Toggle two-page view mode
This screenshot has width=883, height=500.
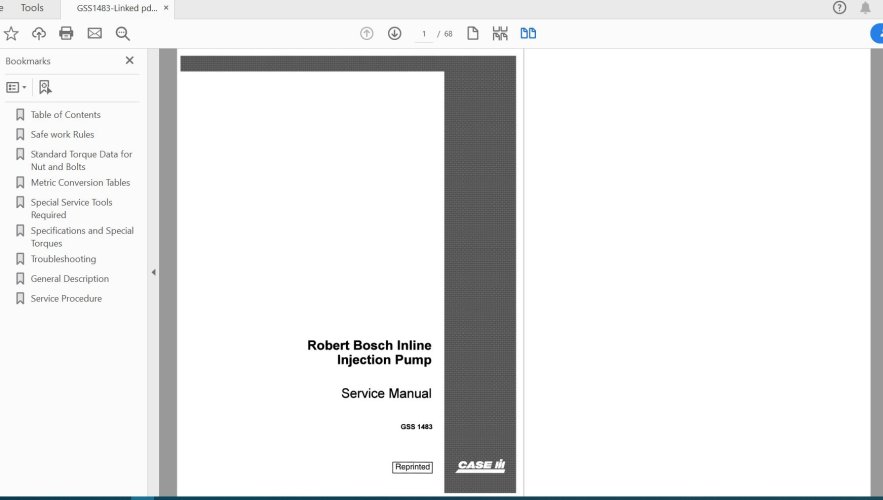pos(528,33)
